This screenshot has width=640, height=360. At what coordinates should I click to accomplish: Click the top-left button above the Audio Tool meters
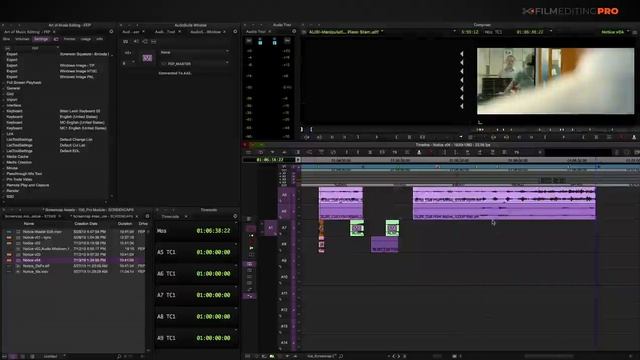[249, 41]
